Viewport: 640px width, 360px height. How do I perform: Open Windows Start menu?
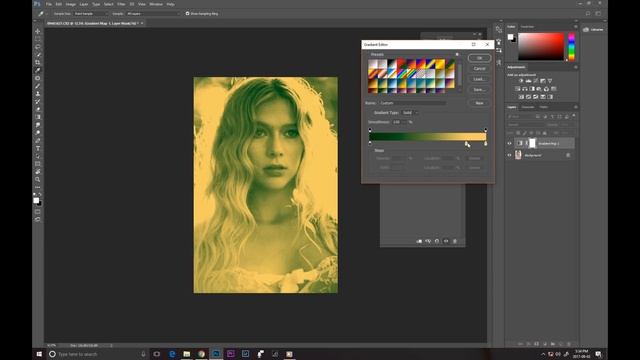click(39, 354)
